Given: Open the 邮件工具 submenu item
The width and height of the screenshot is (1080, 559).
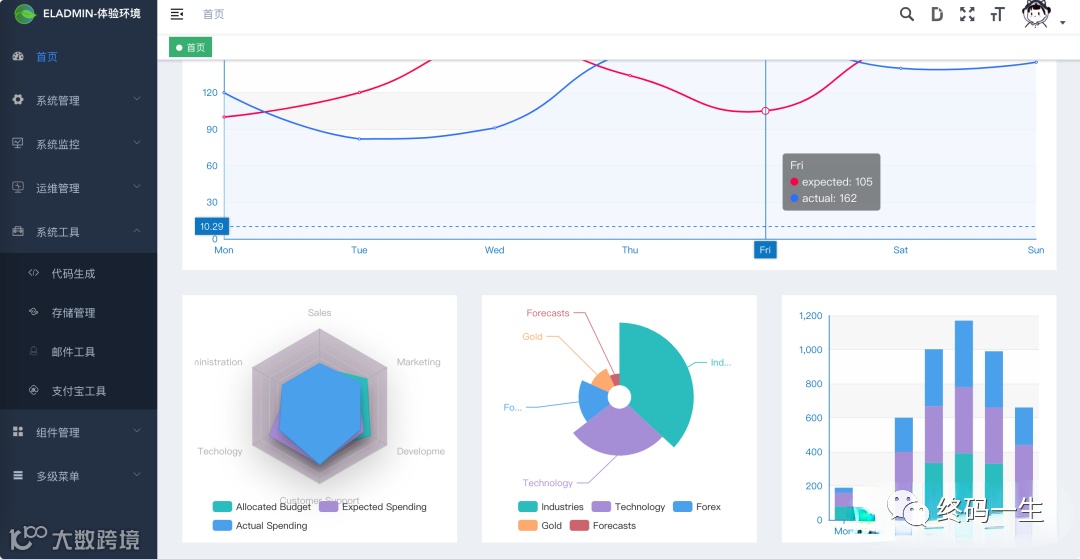Looking at the screenshot, I should [79, 352].
